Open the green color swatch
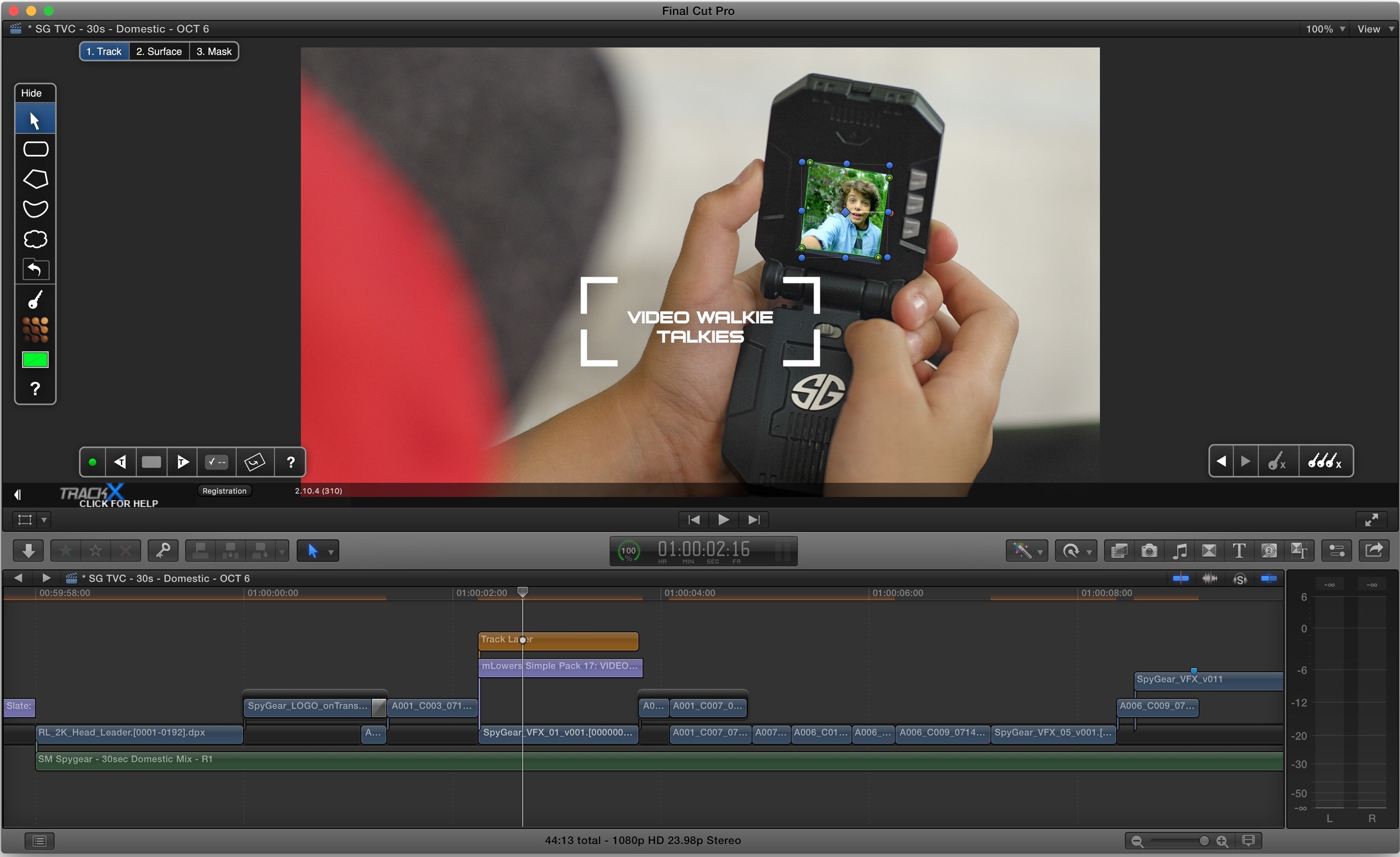Screen dimensions: 1400x857 point(35,360)
